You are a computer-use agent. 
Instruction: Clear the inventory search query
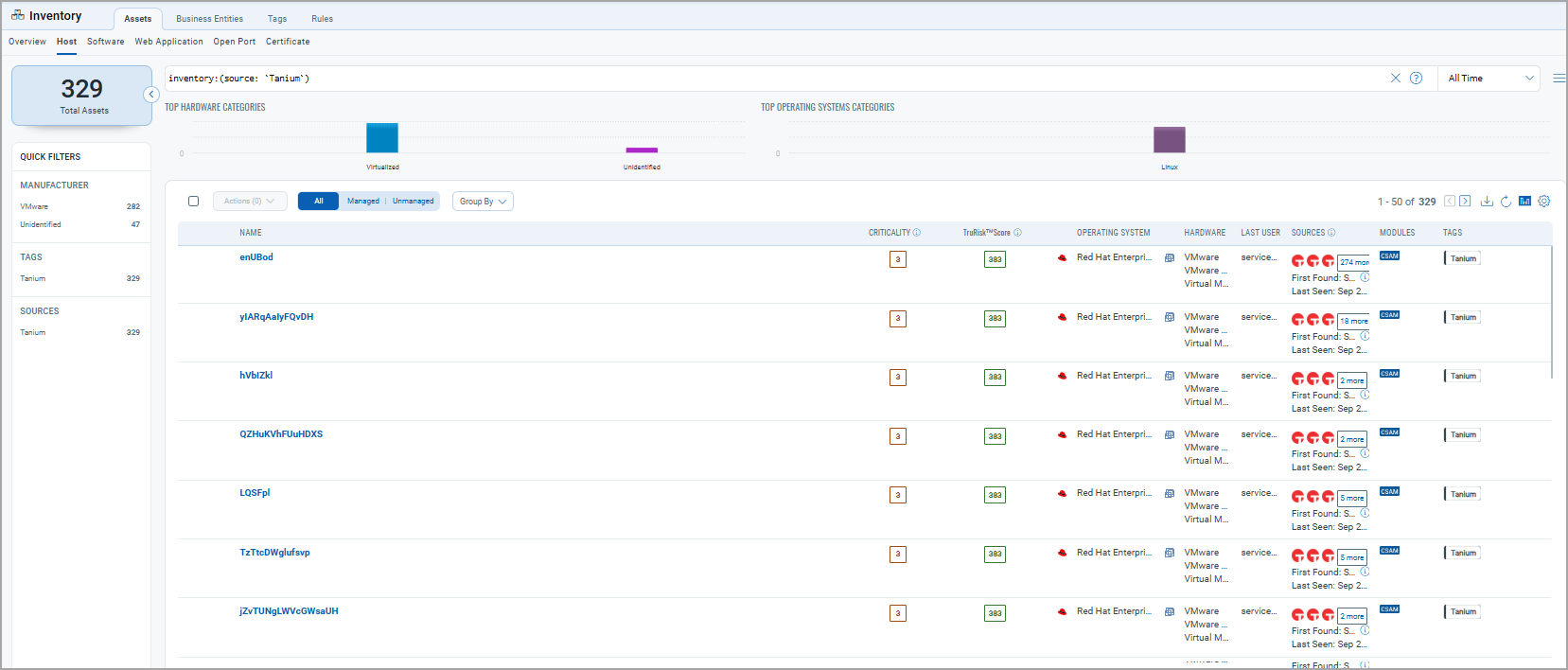[1395, 79]
